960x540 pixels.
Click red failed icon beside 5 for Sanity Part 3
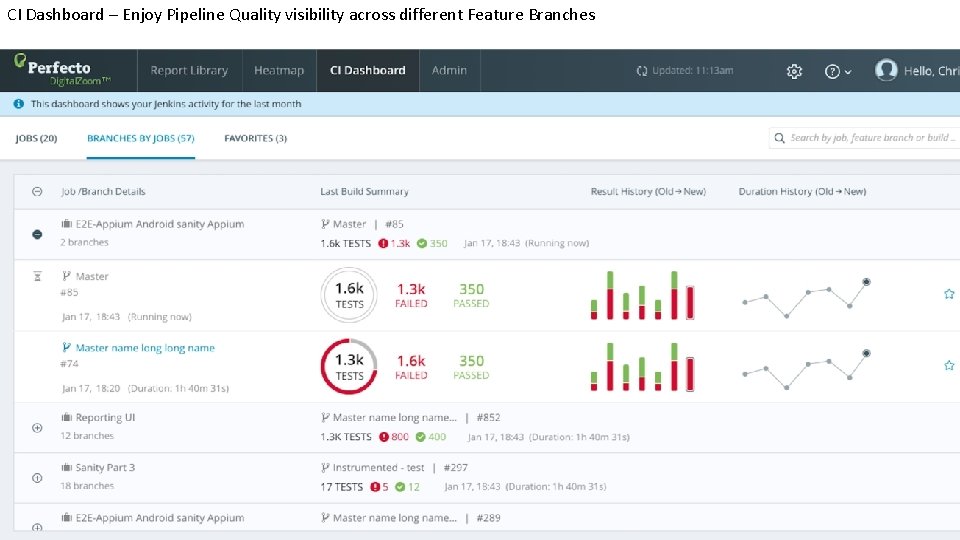point(375,487)
